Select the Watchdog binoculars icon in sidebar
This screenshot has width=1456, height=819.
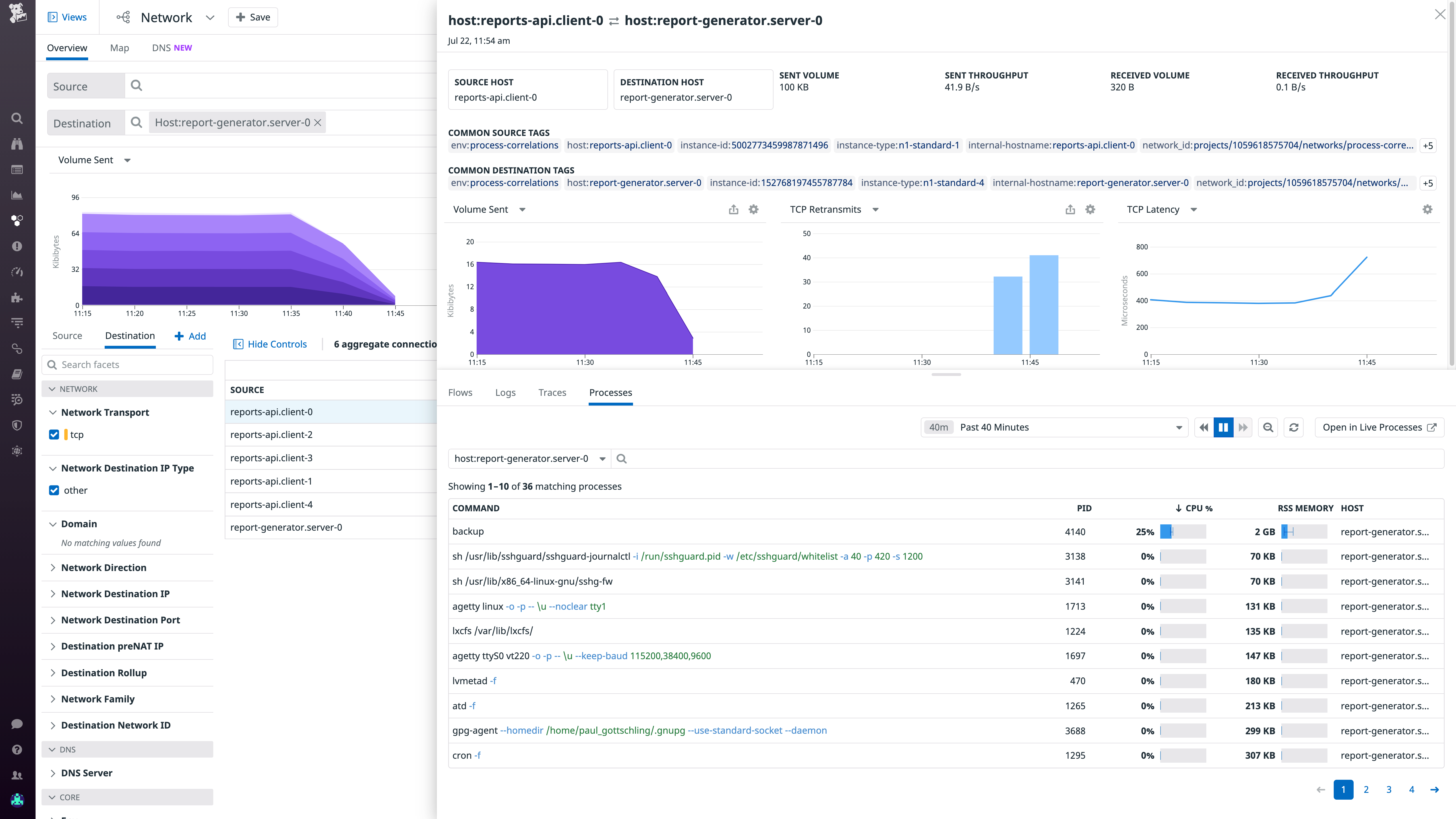click(17, 144)
